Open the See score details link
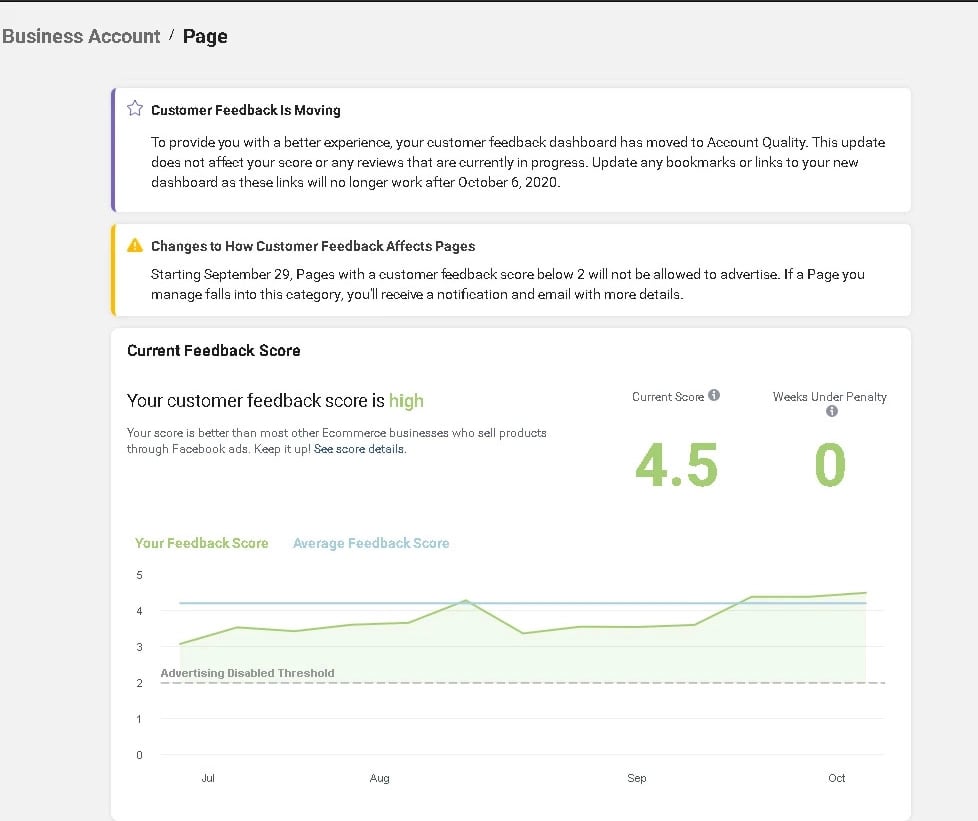The image size is (978, 821). tap(359, 449)
